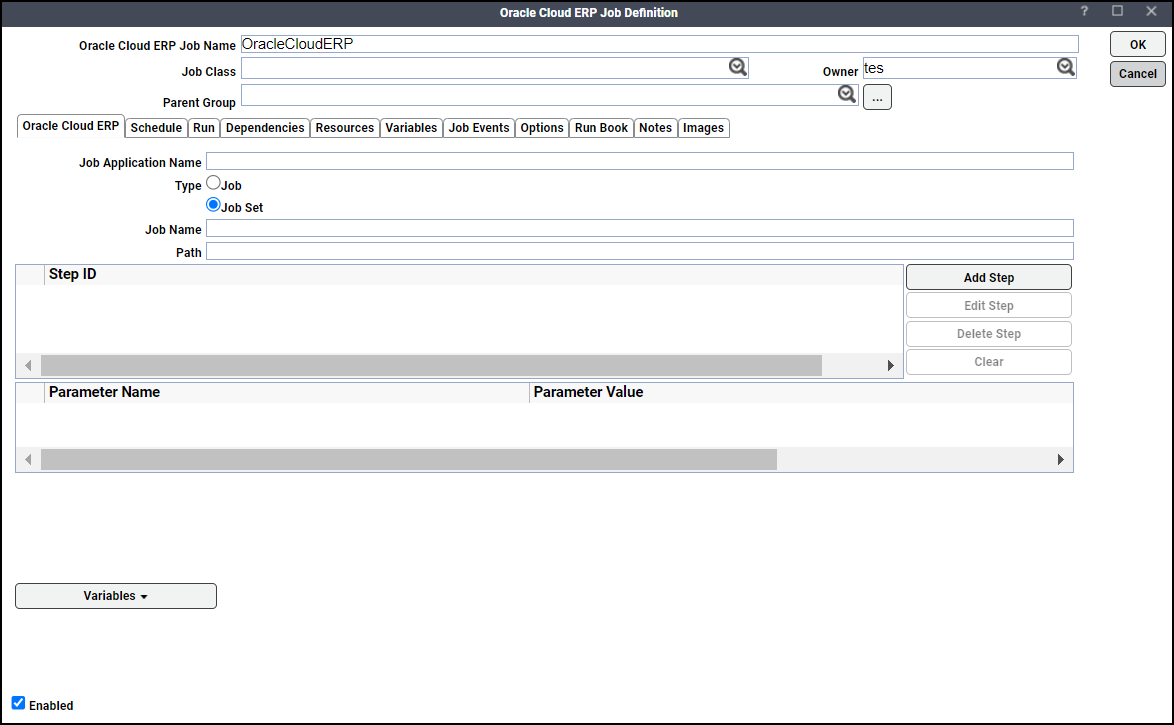Open the Dependencies tab
This screenshot has width=1174, height=725.
[x=265, y=128]
